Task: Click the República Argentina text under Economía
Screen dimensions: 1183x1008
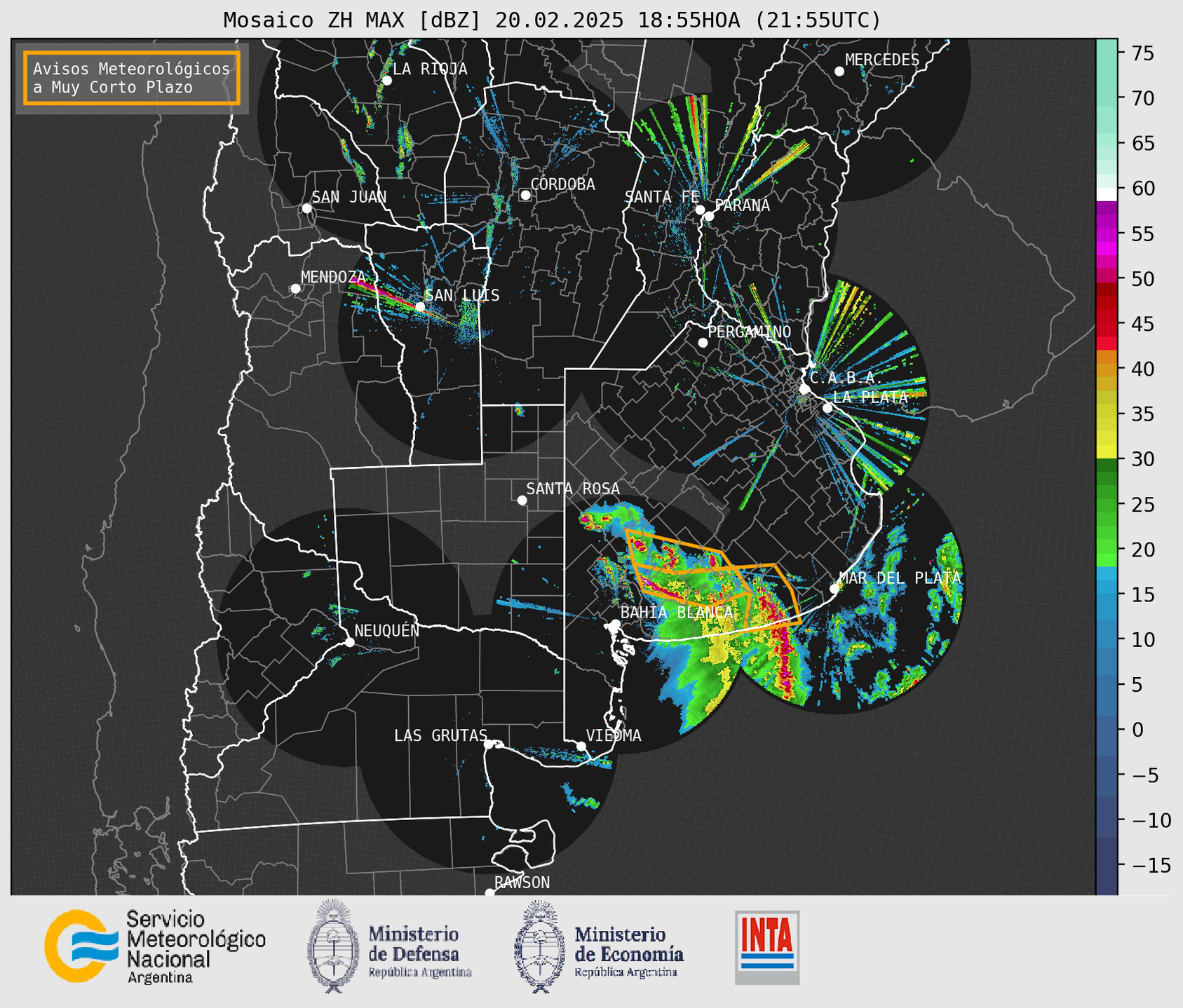Action: (x=626, y=972)
